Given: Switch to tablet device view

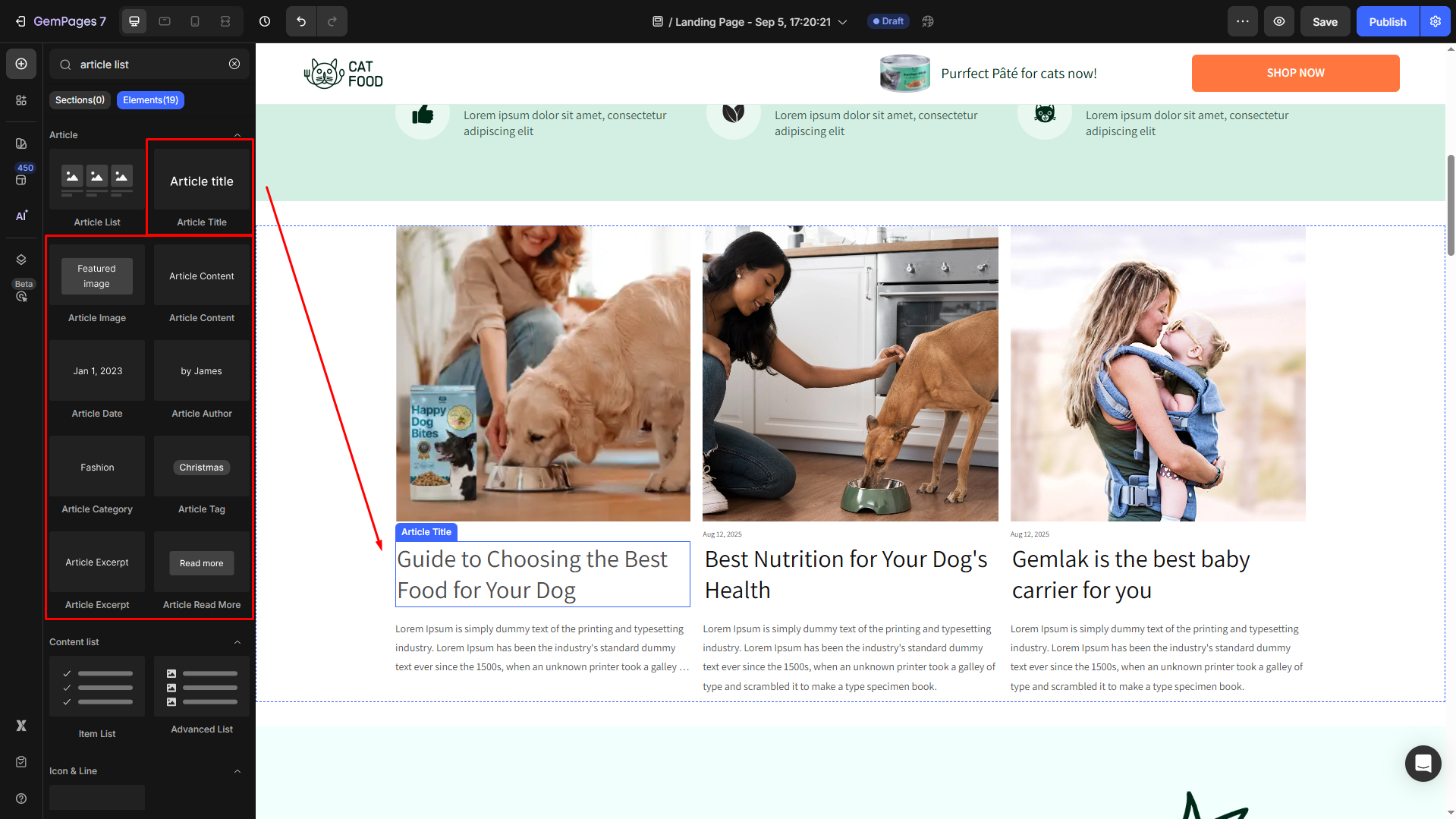Looking at the screenshot, I should [165, 21].
